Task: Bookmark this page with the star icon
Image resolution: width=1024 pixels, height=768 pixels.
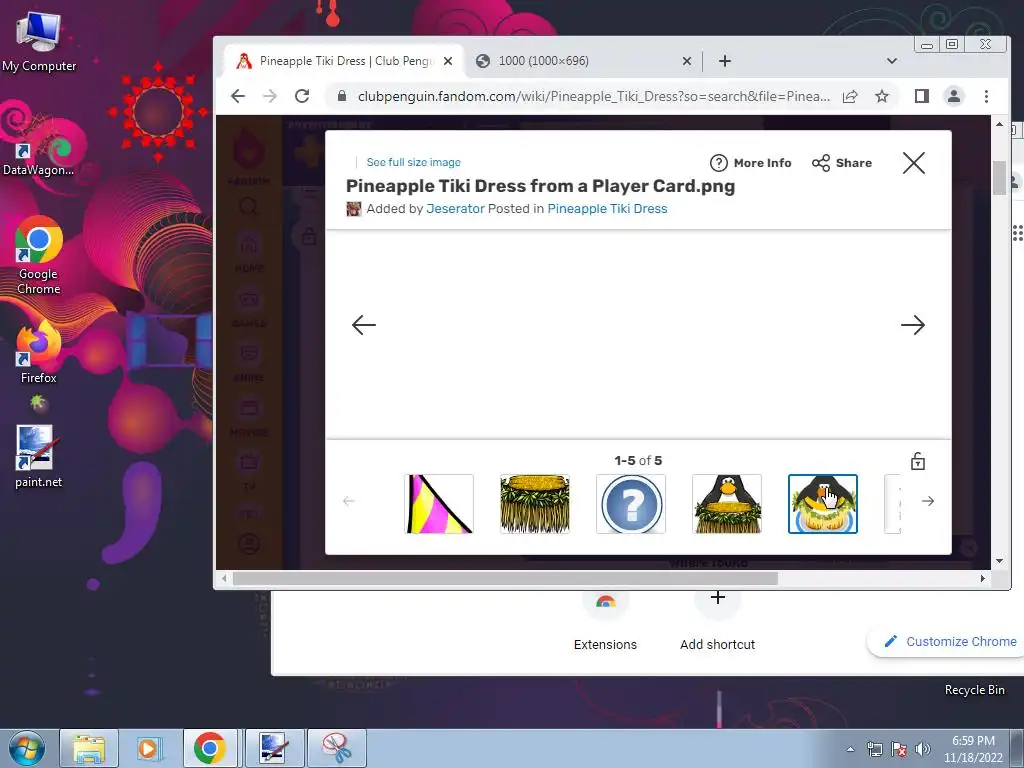Action: [x=882, y=97]
